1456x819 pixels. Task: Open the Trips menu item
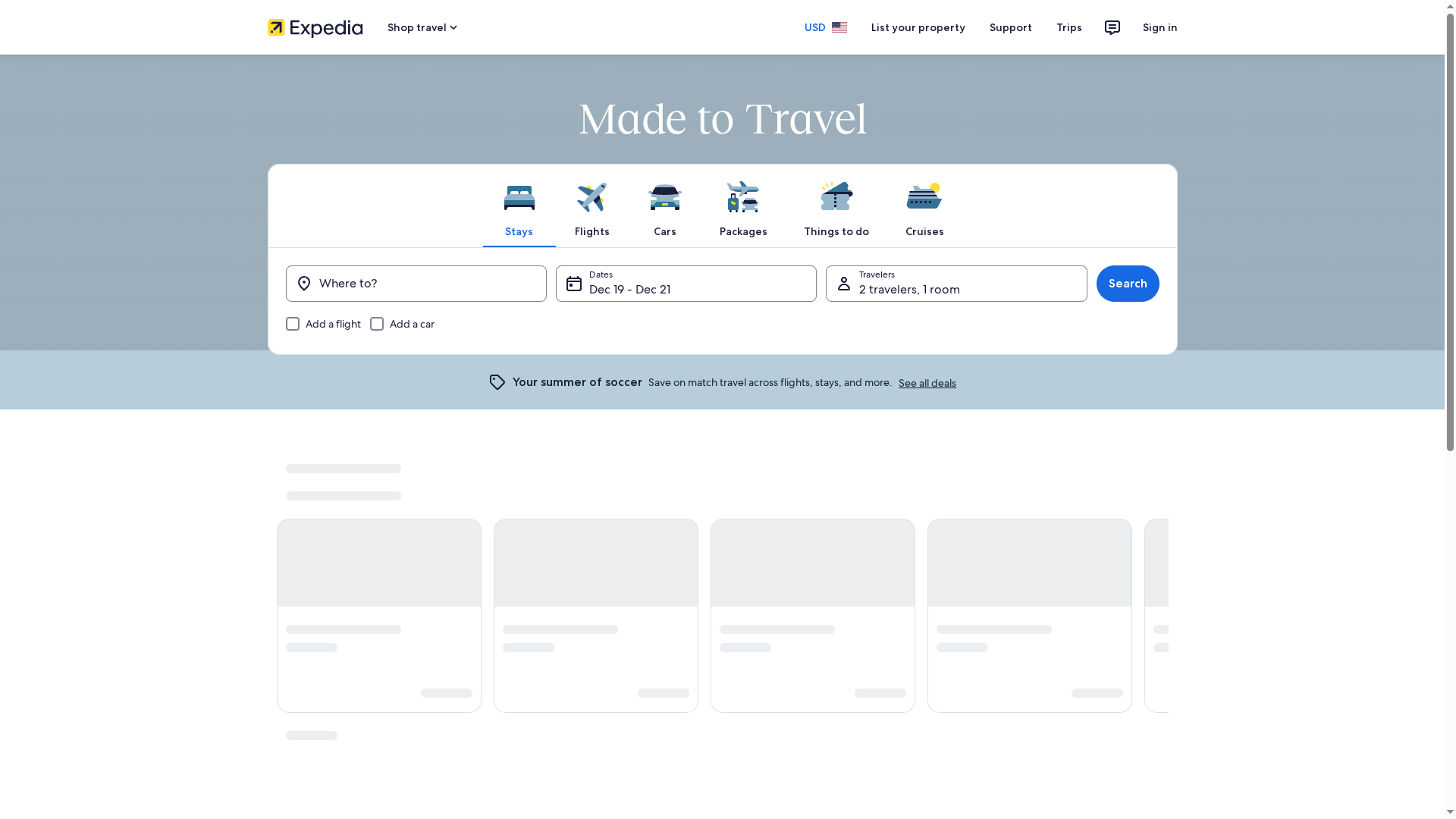1068,27
